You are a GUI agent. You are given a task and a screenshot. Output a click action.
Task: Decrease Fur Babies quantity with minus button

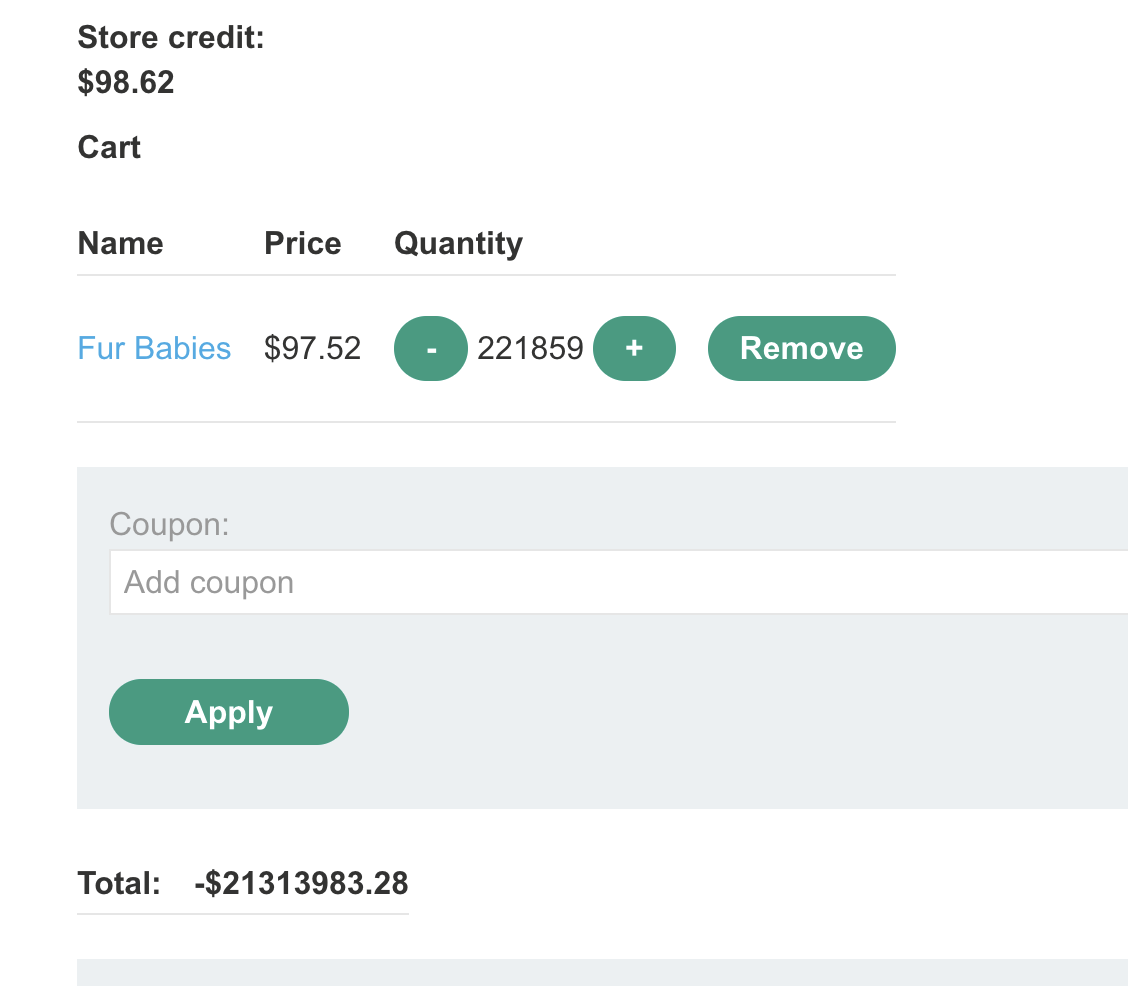tap(431, 348)
